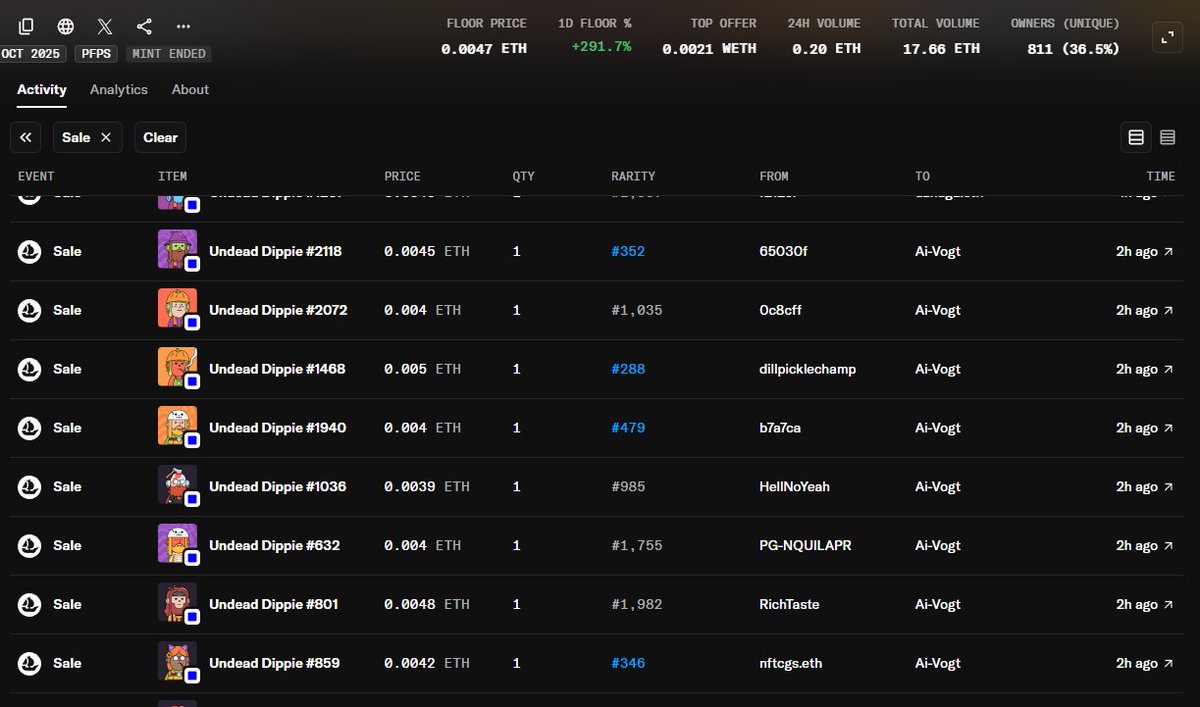This screenshot has height=707, width=1200.
Task: Open the website globe icon
Action: pyautogui.click(x=66, y=27)
